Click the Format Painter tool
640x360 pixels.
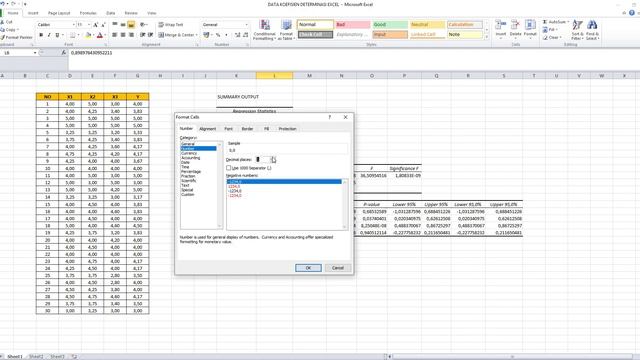(x=16, y=38)
